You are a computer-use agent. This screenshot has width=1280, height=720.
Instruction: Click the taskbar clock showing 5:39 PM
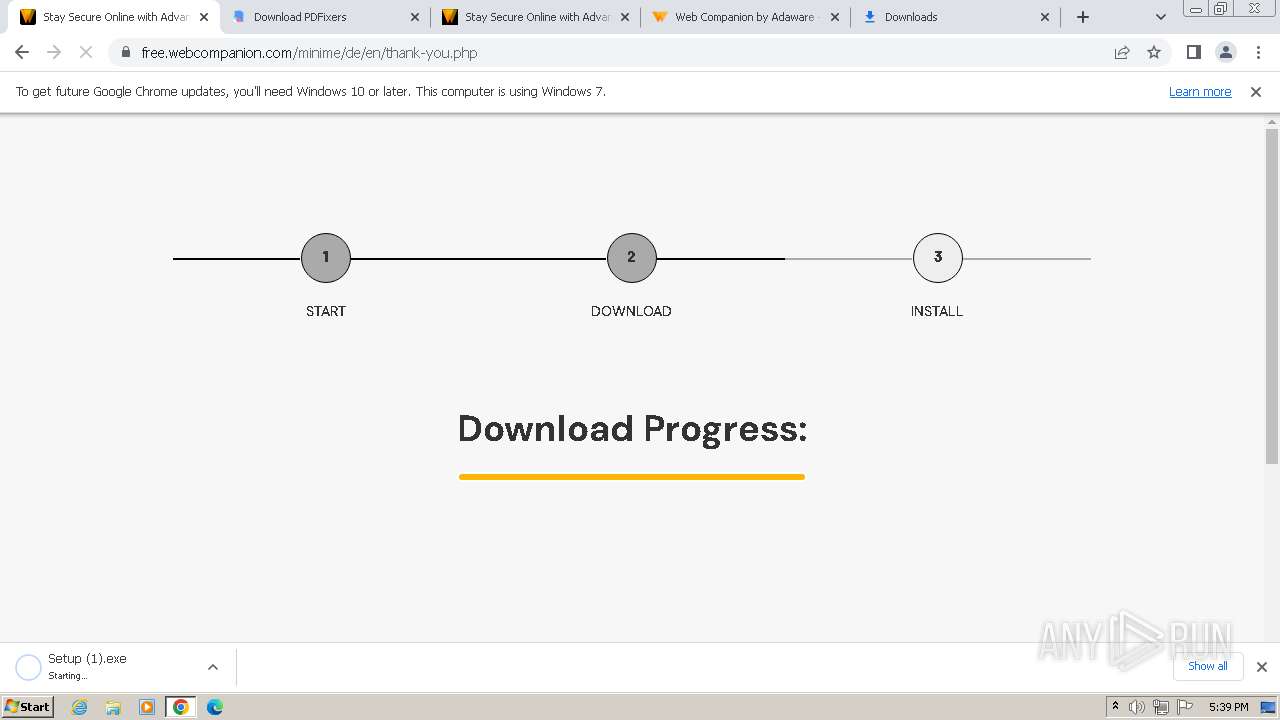[x=1228, y=707]
